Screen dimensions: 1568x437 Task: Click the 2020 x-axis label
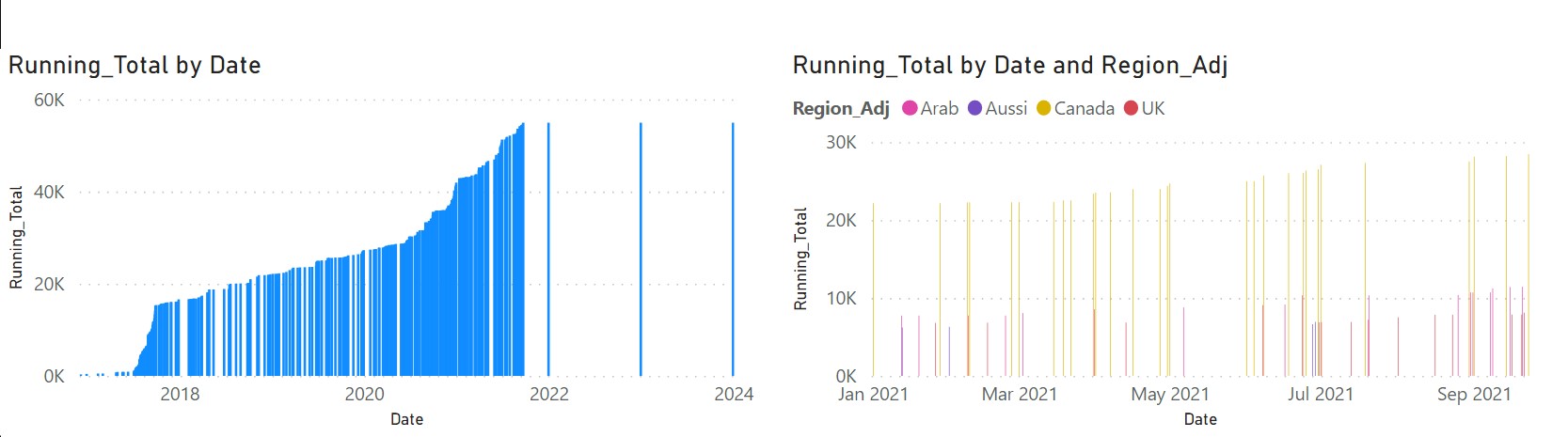(x=364, y=394)
